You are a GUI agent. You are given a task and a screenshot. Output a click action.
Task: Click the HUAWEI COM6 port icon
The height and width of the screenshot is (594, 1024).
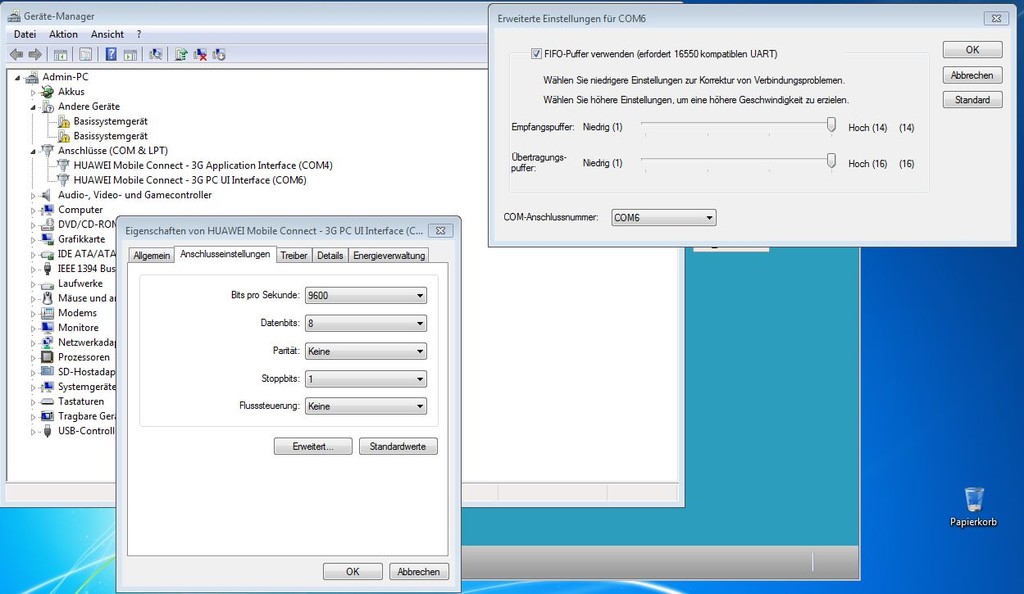tap(63, 180)
